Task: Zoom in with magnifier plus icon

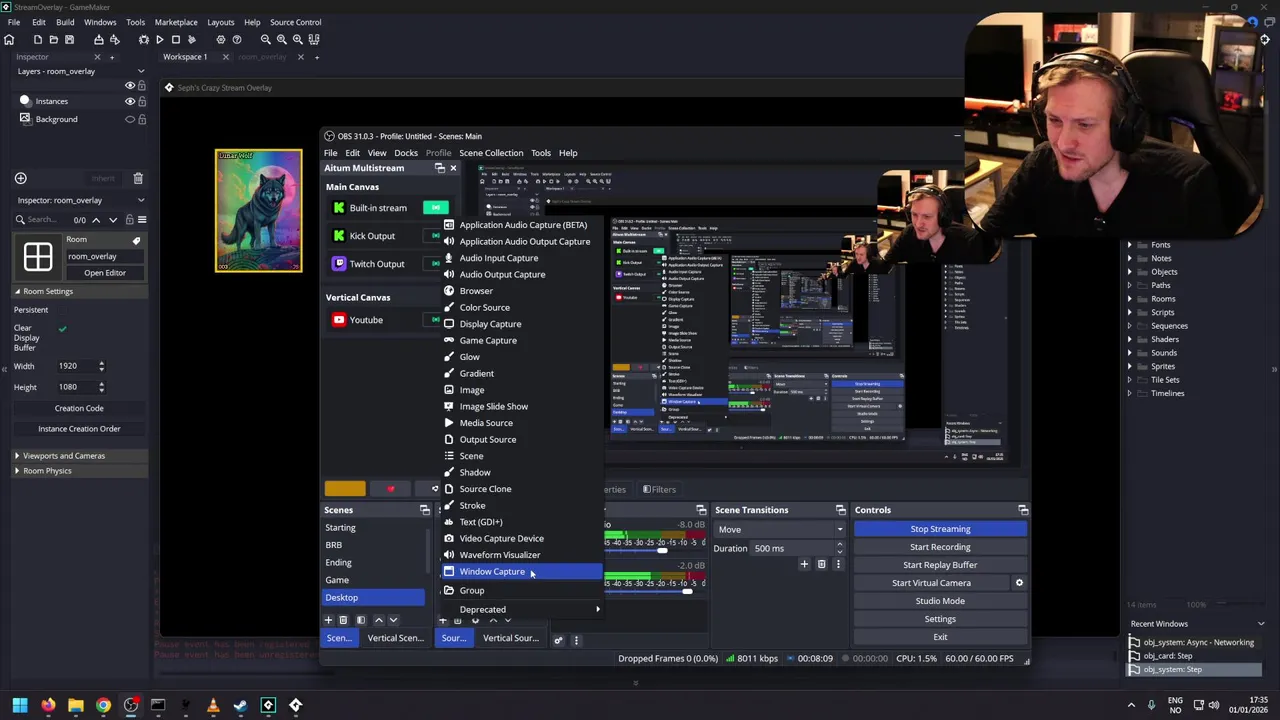Action: tap(298, 39)
